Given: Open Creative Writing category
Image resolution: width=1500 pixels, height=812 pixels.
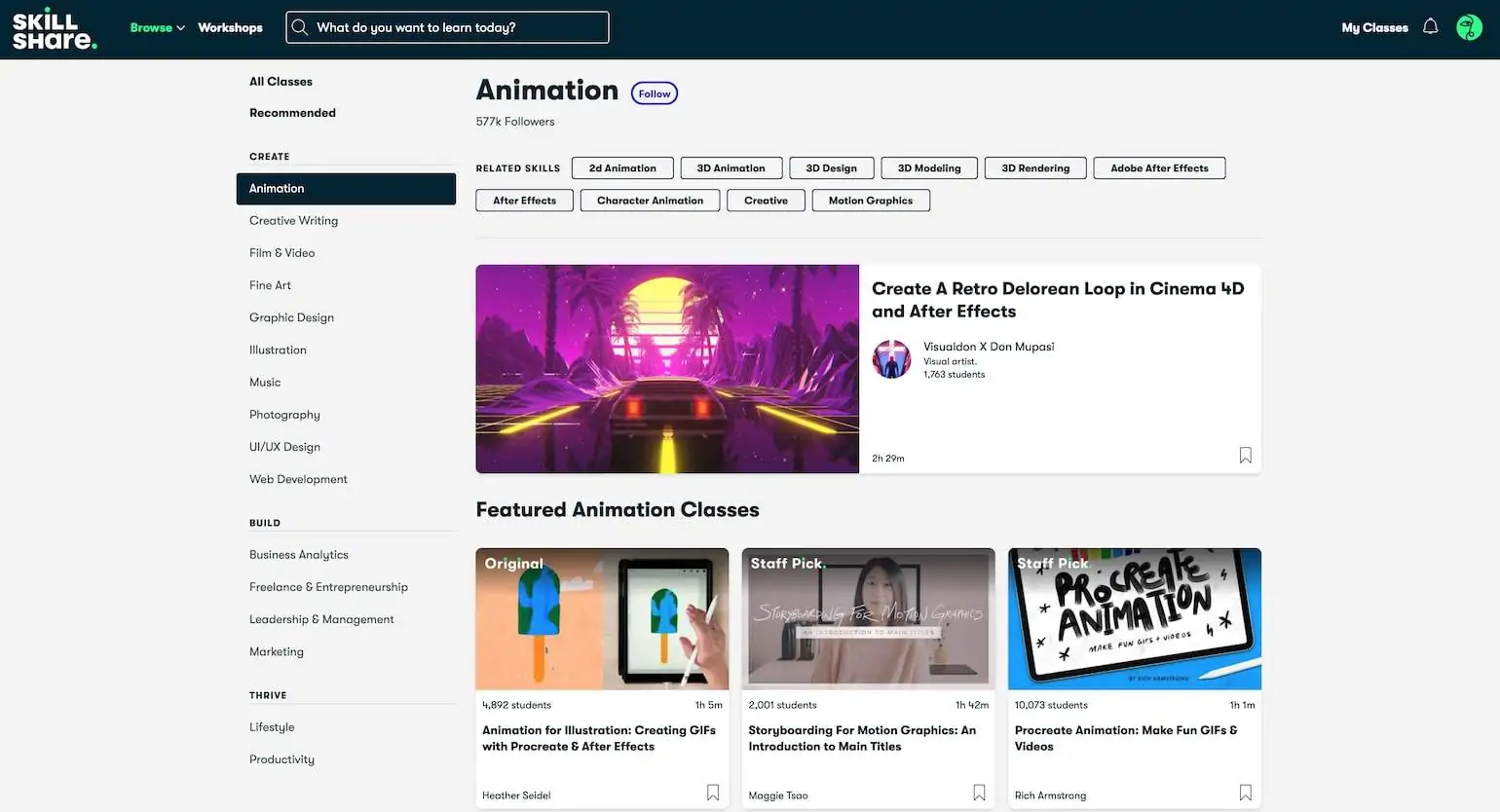Looking at the screenshot, I should tap(293, 221).
